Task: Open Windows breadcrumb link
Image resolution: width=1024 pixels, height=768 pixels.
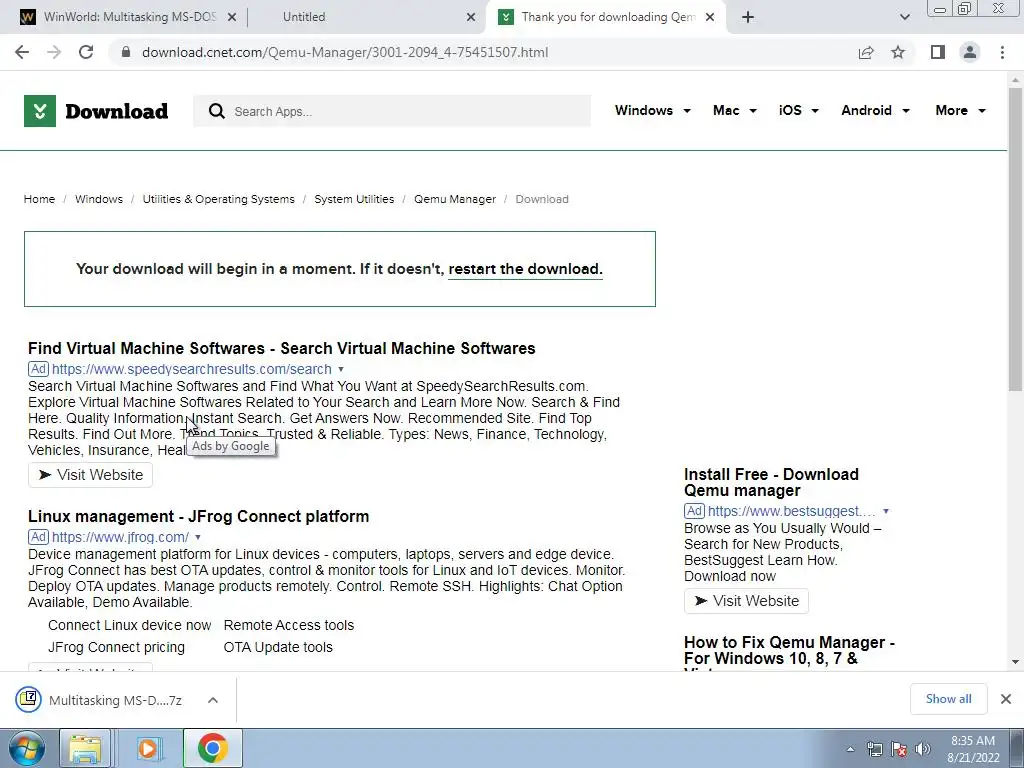Action: pyautogui.click(x=99, y=199)
